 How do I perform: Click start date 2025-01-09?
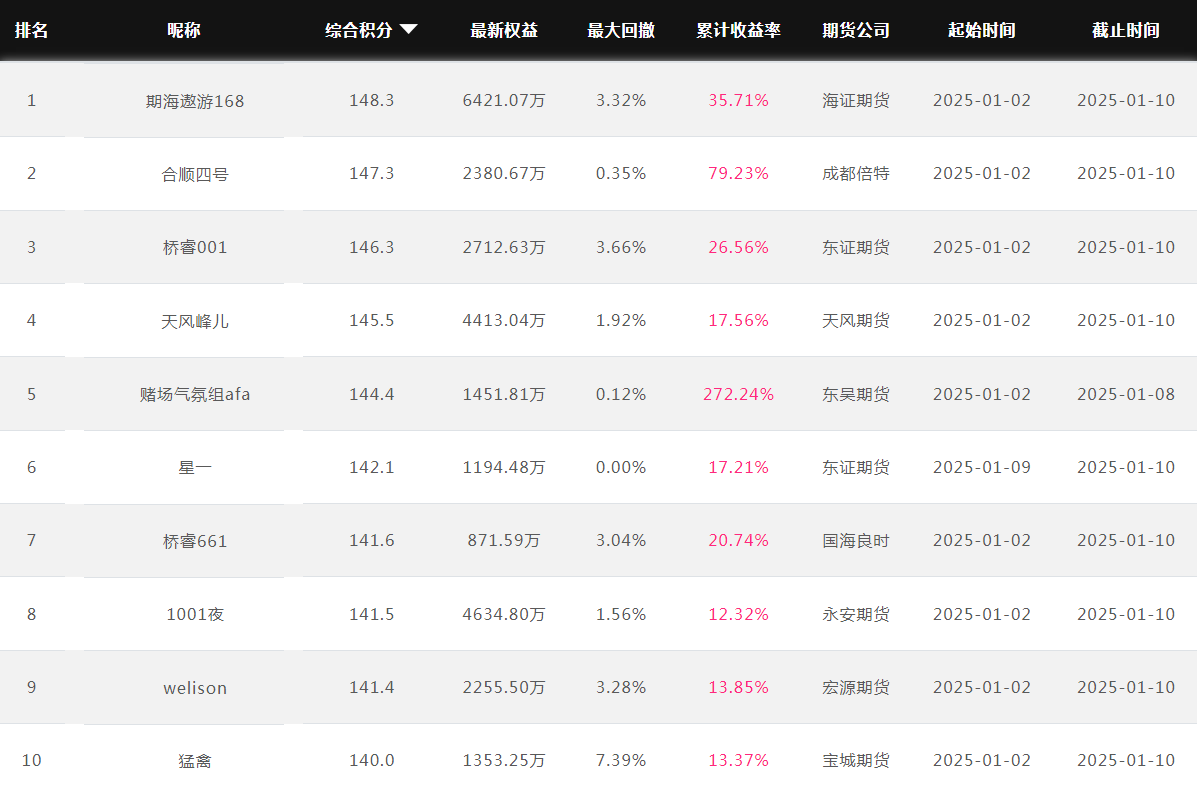click(x=982, y=468)
